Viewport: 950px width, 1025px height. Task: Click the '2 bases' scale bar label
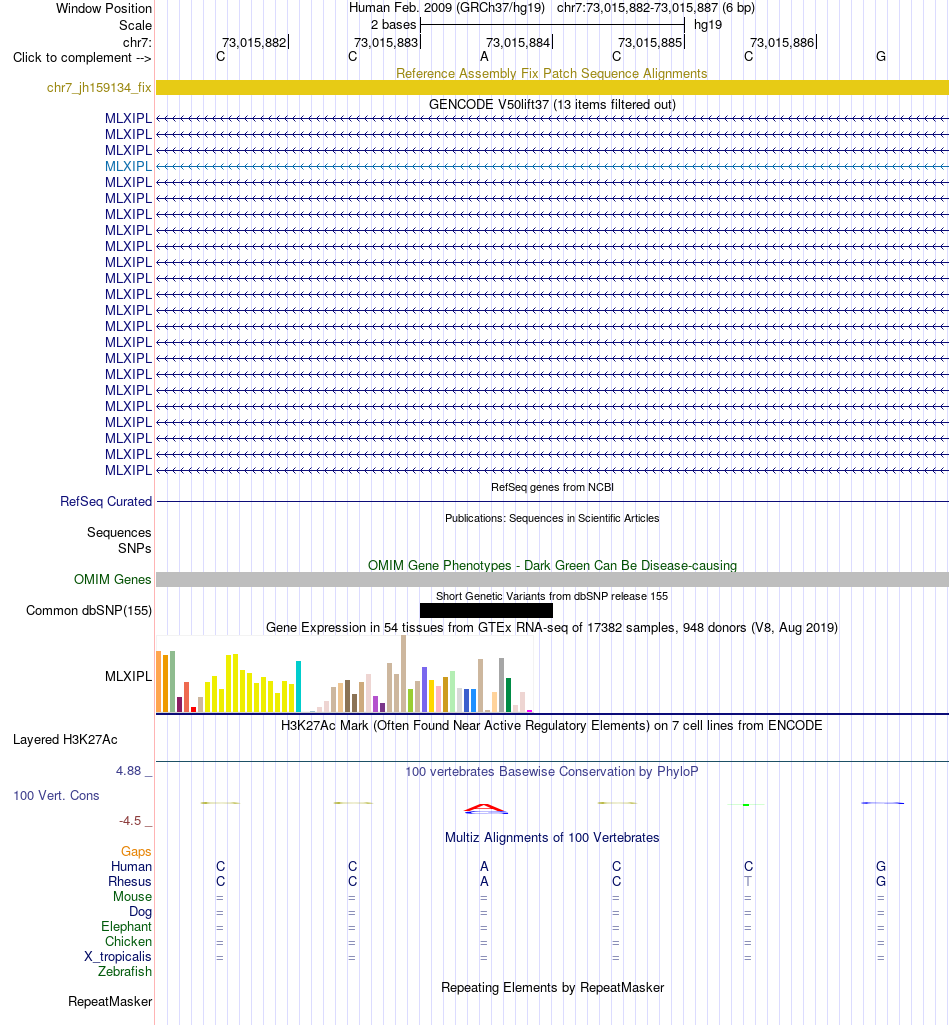pos(394,25)
